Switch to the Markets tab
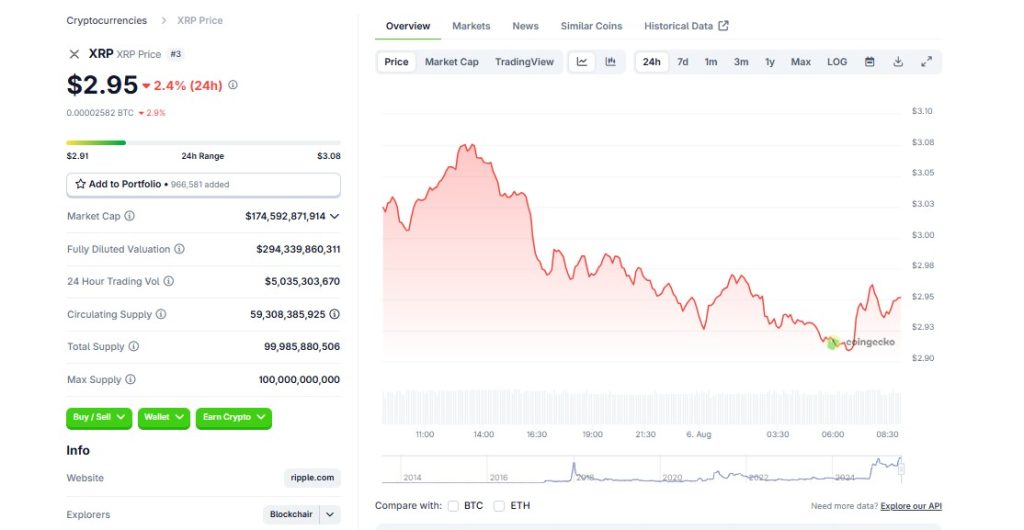This screenshot has width=1024, height=530. (471, 26)
